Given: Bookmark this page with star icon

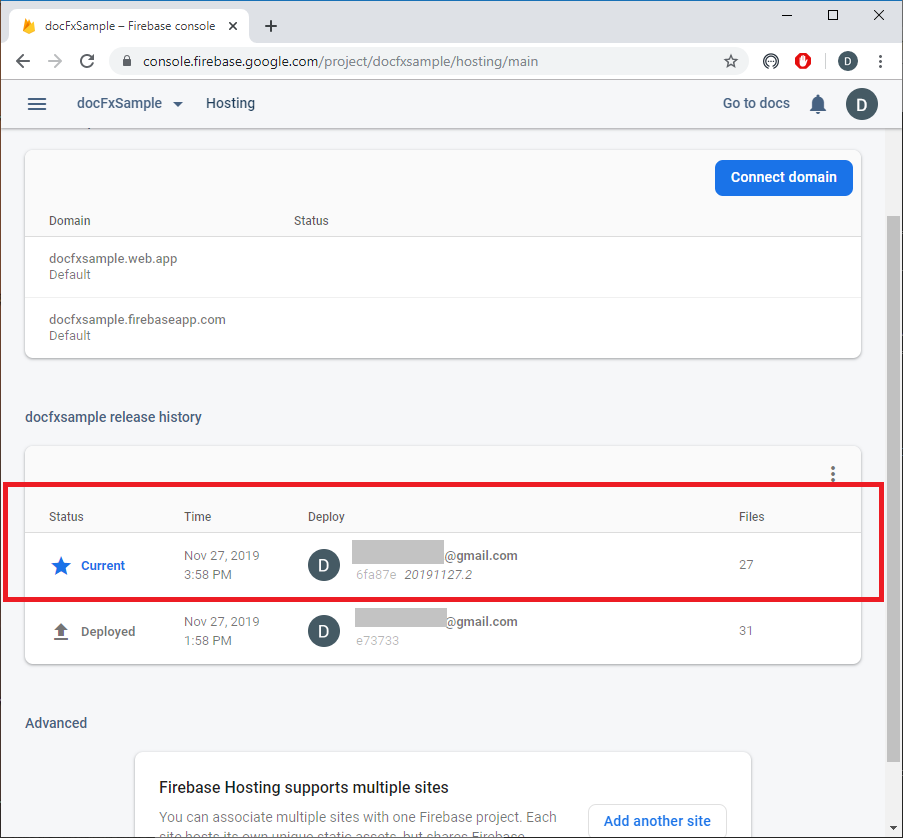Looking at the screenshot, I should point(731,61).
